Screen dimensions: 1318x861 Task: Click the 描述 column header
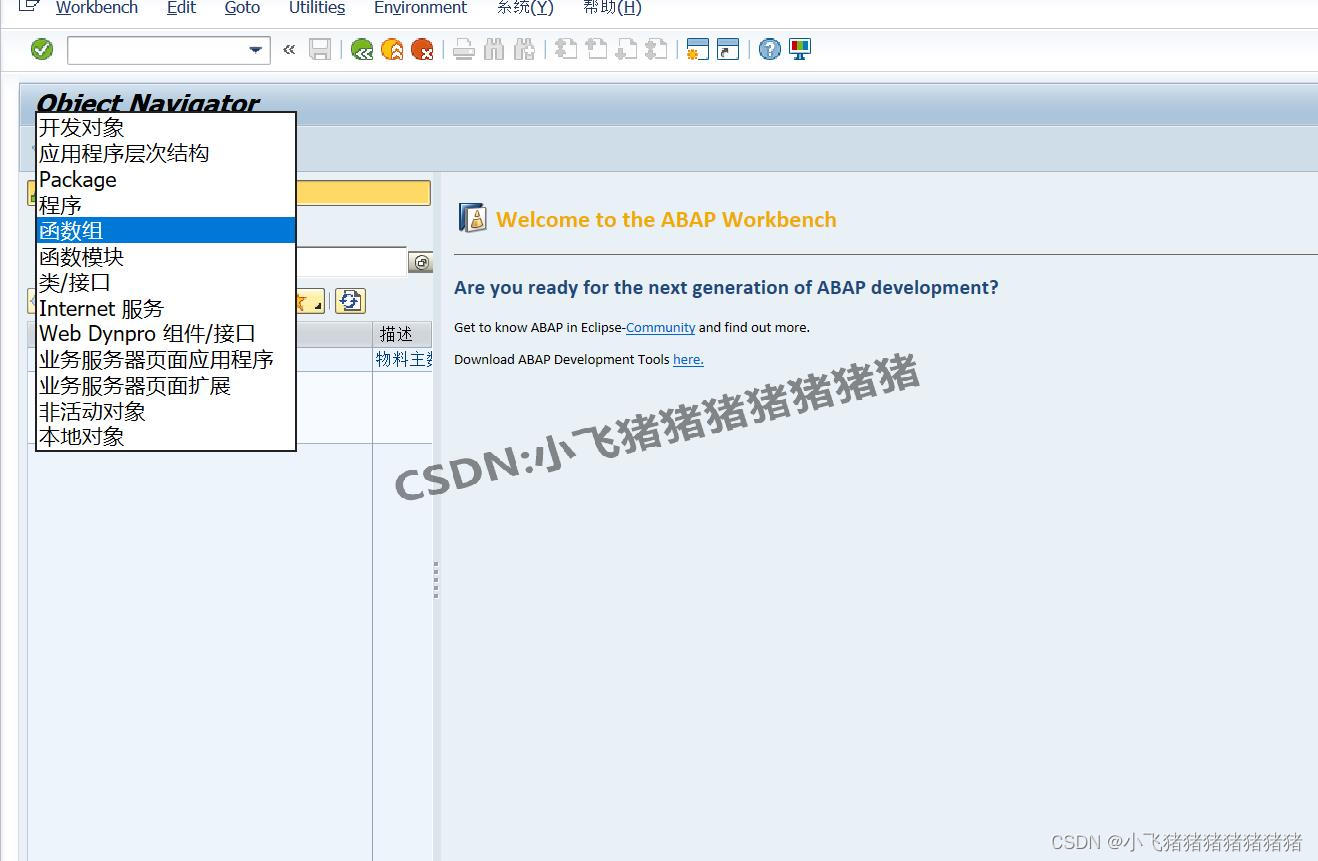[402, 334]
